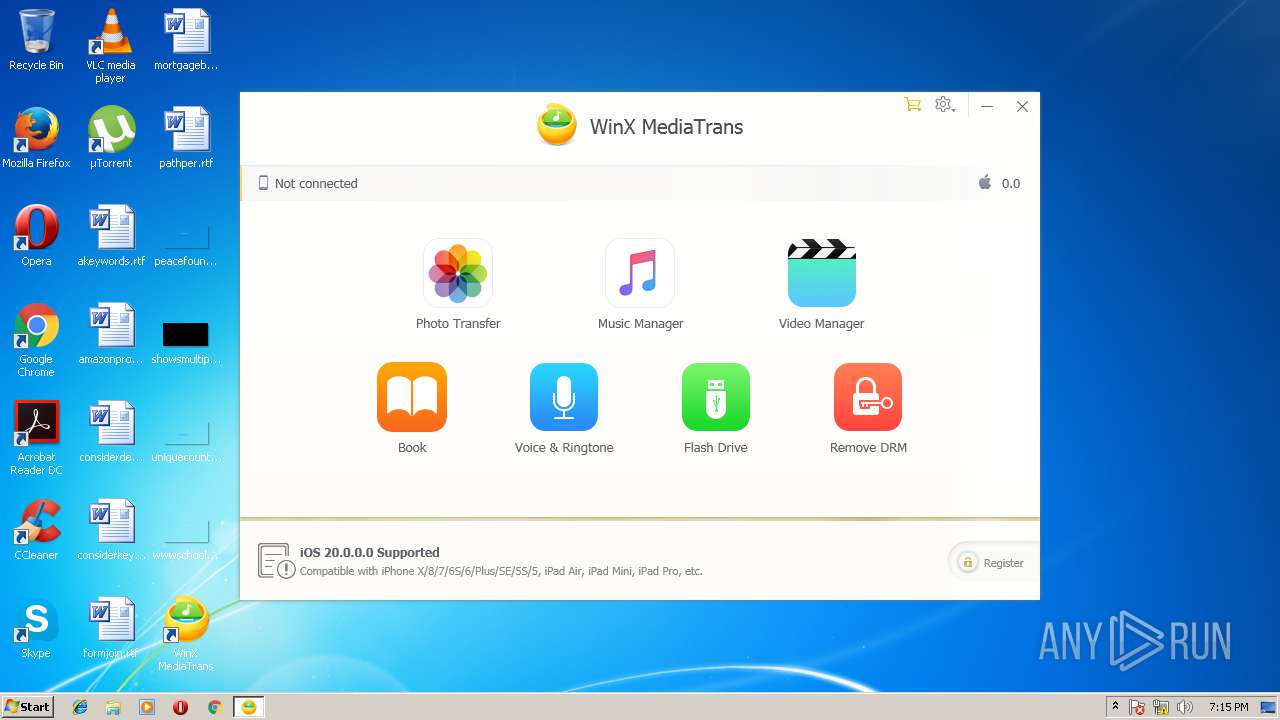1280x720 pixels.
Task: Click the volume speaker tray icon
Action: (x=1185, y=707)
